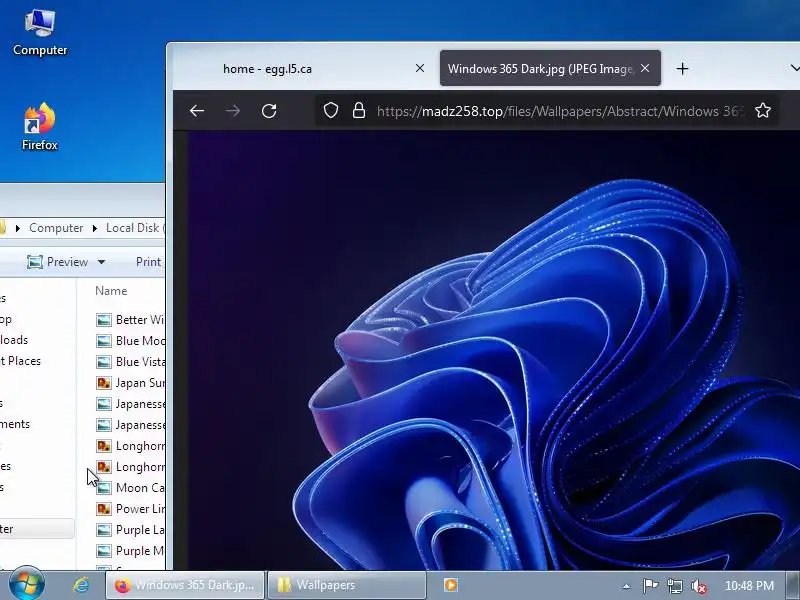The image size is (800, 600).
Task: Open a new Firefox tab
Action: click(x=682, y=68)
